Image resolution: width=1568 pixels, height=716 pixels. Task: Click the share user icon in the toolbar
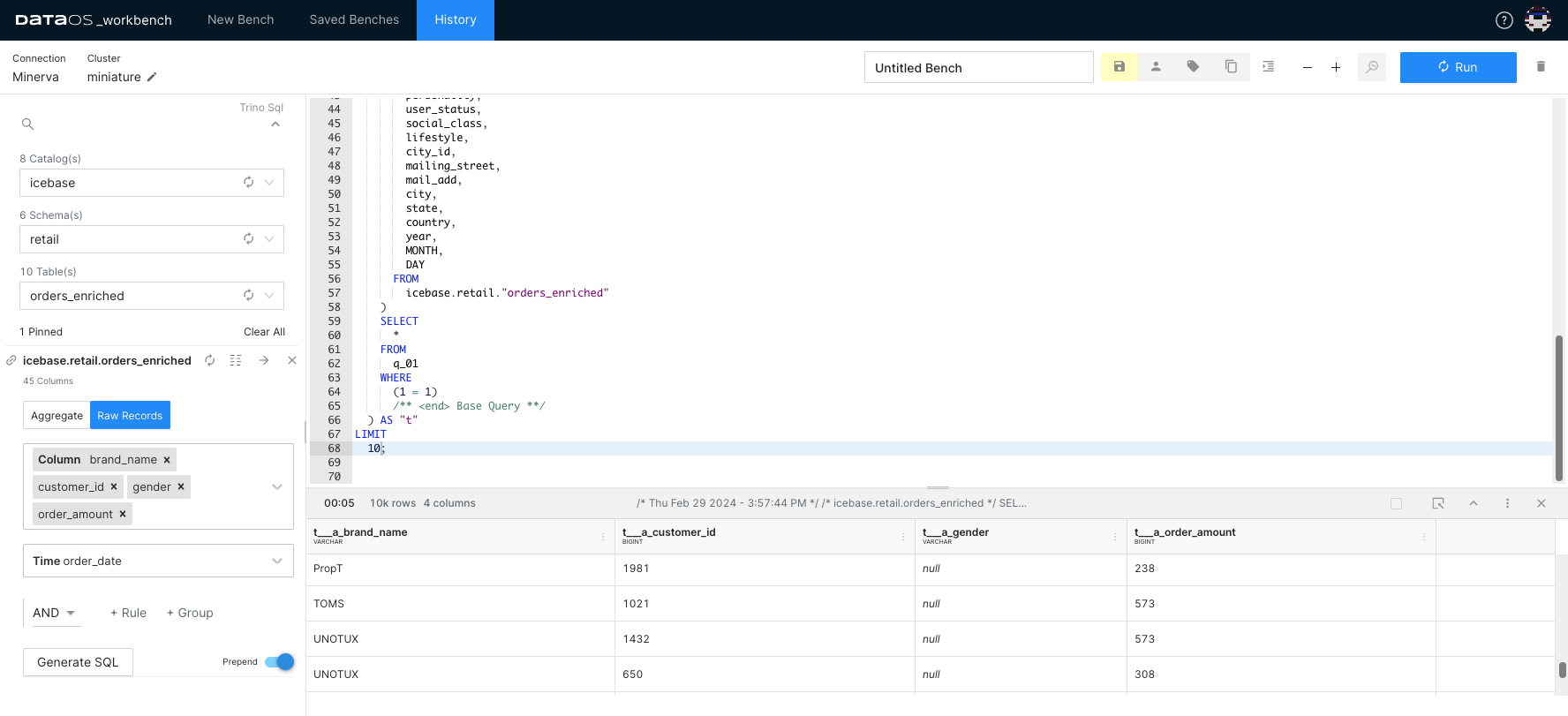(x=1156, y=67)
